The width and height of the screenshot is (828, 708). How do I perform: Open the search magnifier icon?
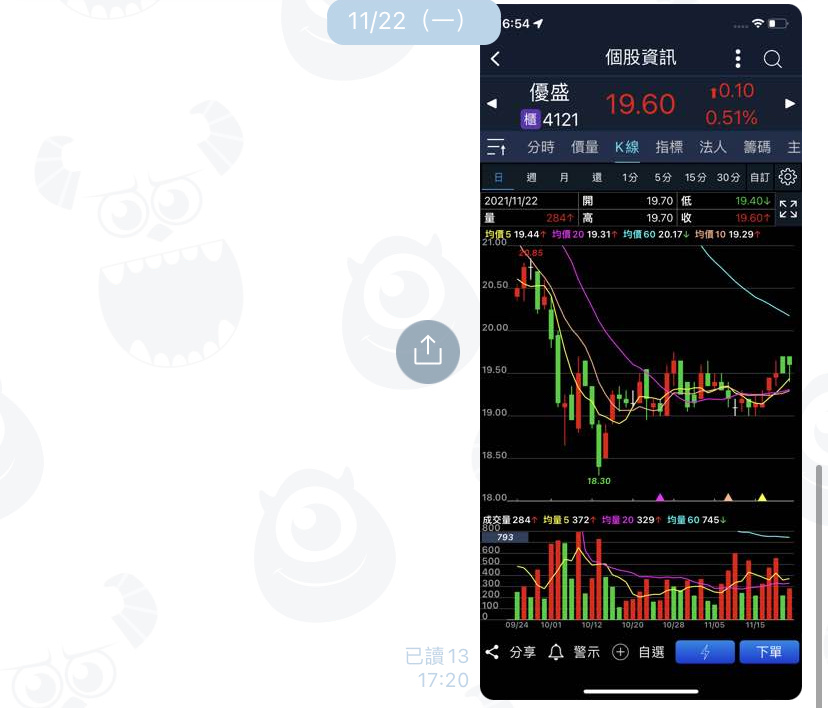[773, 59]
